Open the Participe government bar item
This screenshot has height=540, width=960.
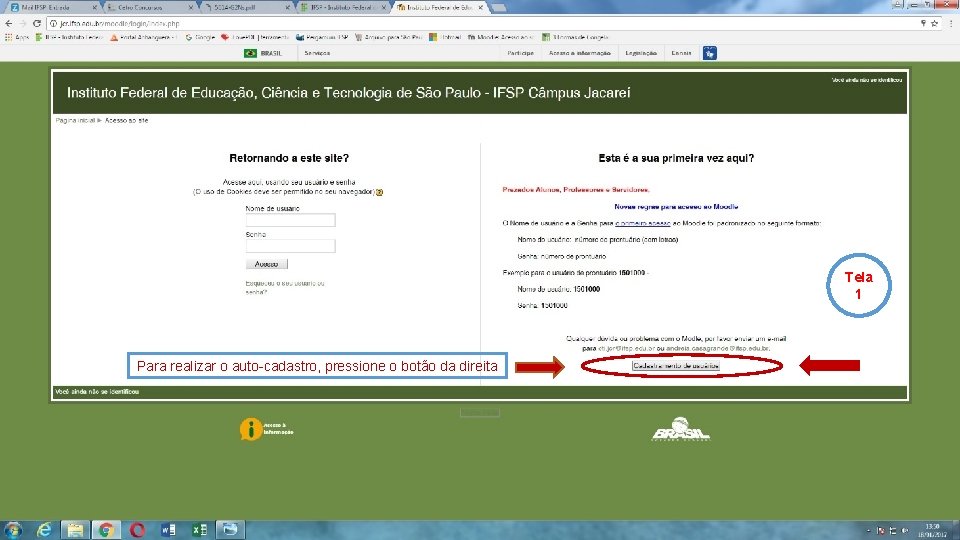[x=520, y=53]
